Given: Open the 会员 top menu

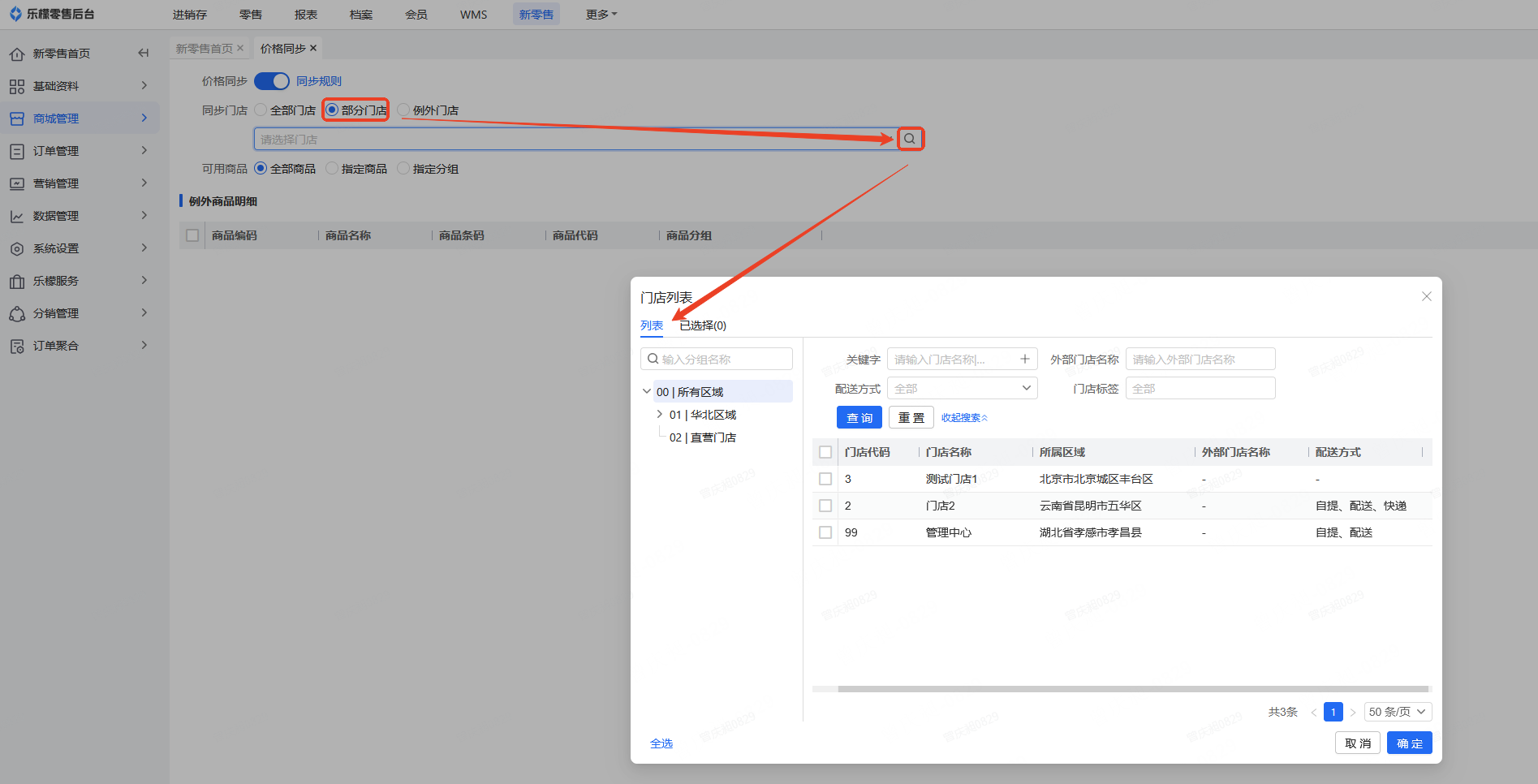Looking at the screenshot, I should [x=416, y=15].
